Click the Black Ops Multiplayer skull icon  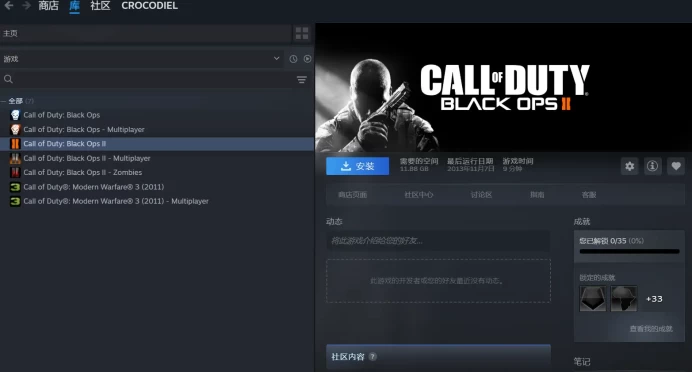tap(15, 129)
